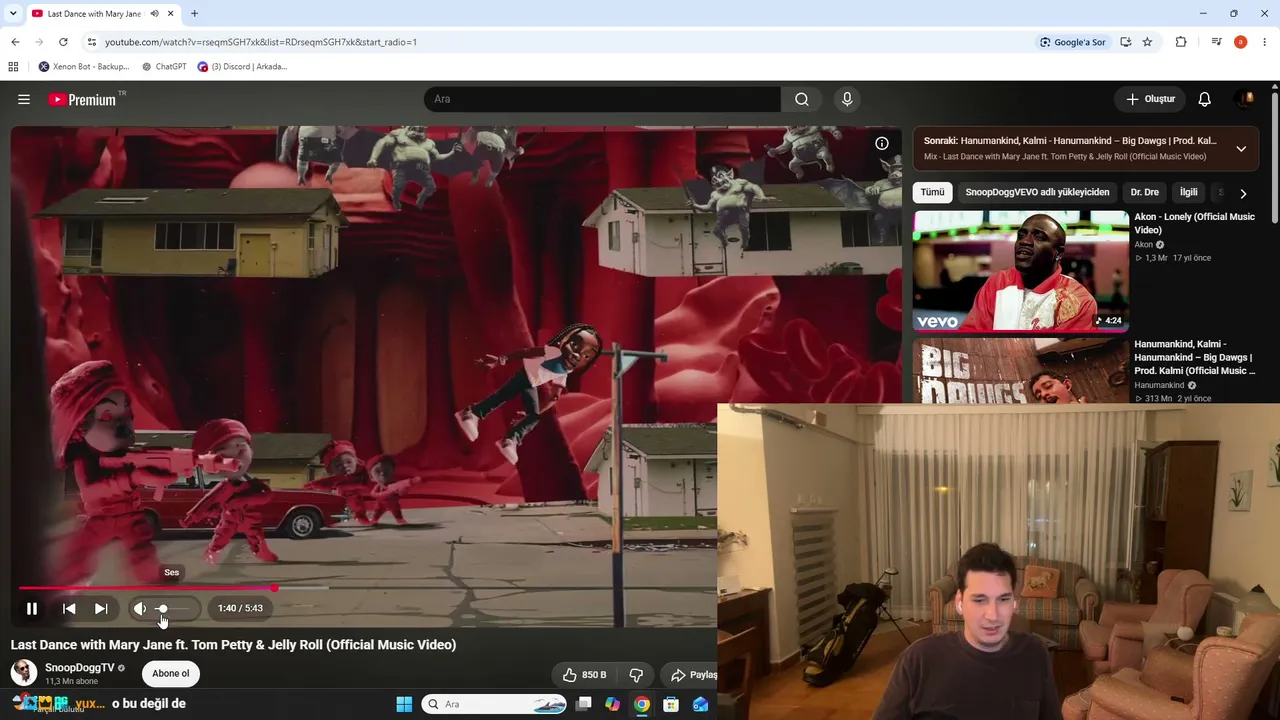Select the Tümü filter chip

(932, 192)
